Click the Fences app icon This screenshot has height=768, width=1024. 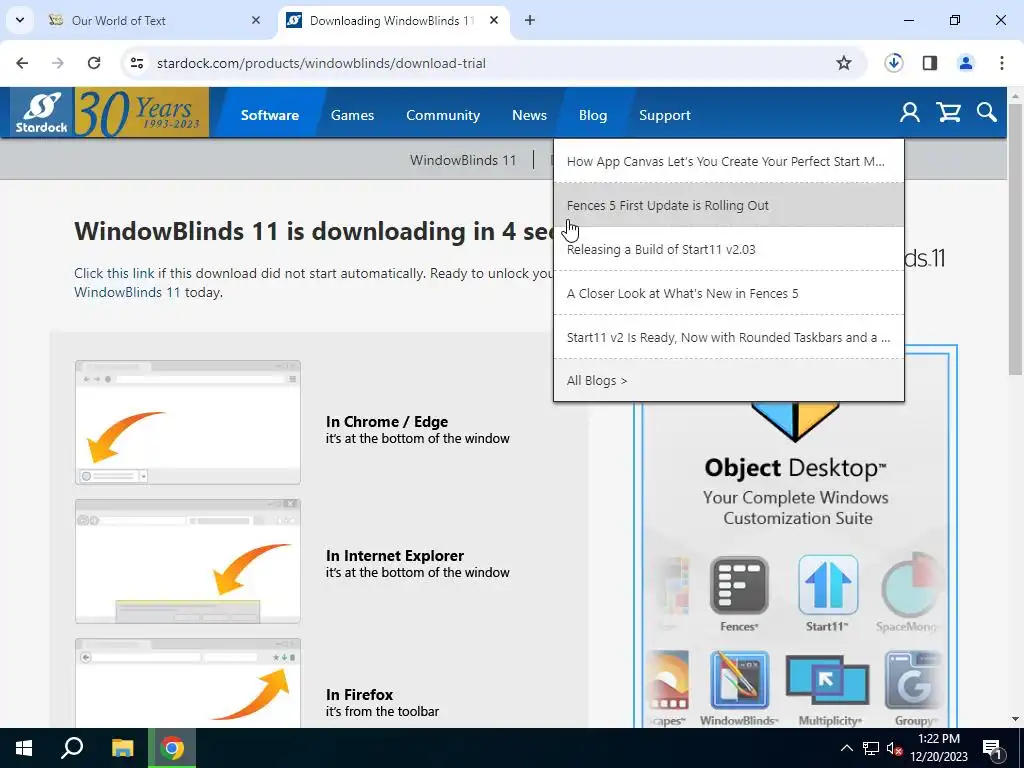(x=739, y=586)
